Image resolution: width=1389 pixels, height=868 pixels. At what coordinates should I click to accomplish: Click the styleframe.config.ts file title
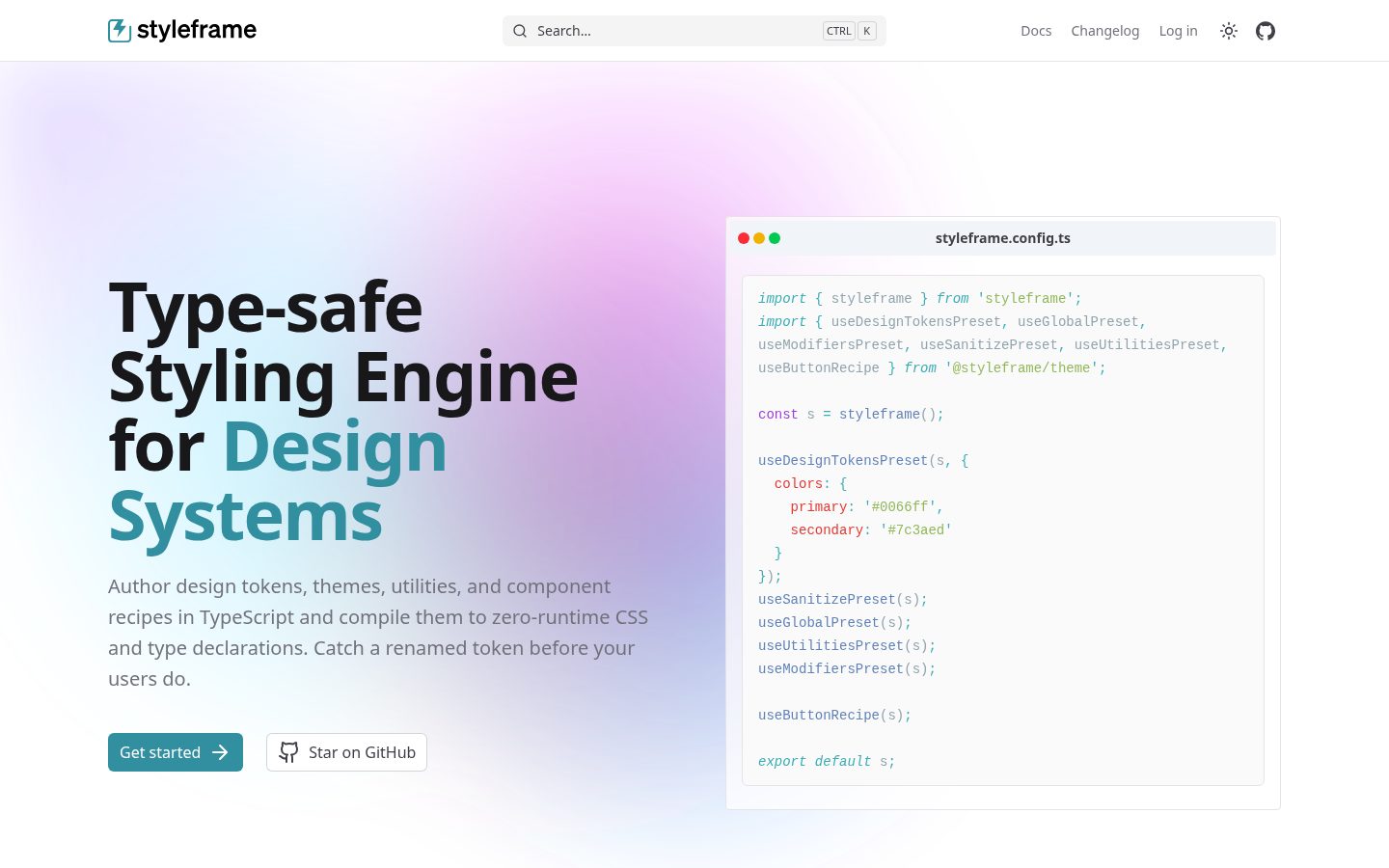click(1003, 238)
